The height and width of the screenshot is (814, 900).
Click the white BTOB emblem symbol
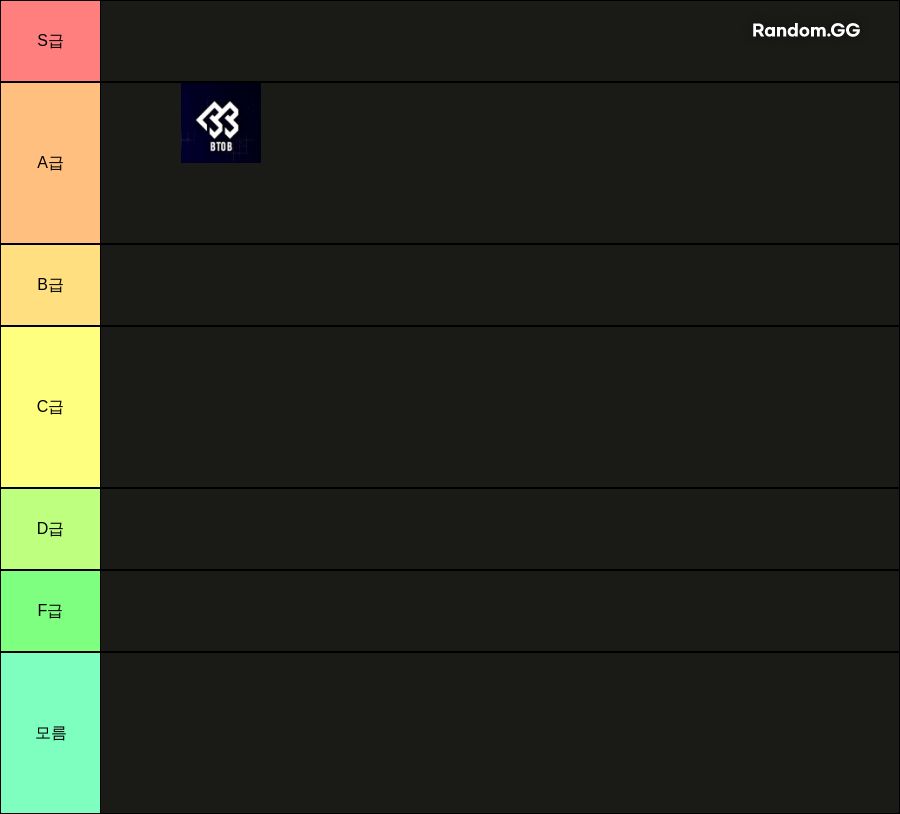click(x=218, y=119)
